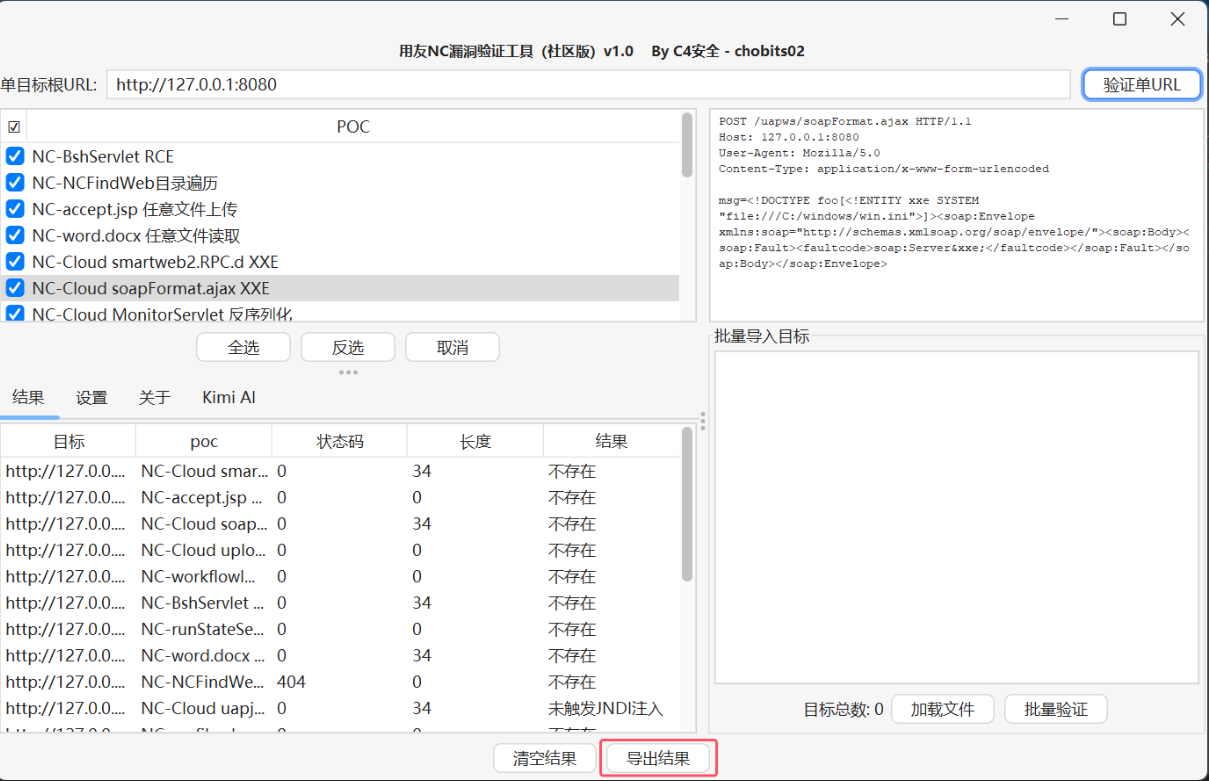Close the NC vulnerability tool window
The image size is (1209, 781).
click(1178, 19)
